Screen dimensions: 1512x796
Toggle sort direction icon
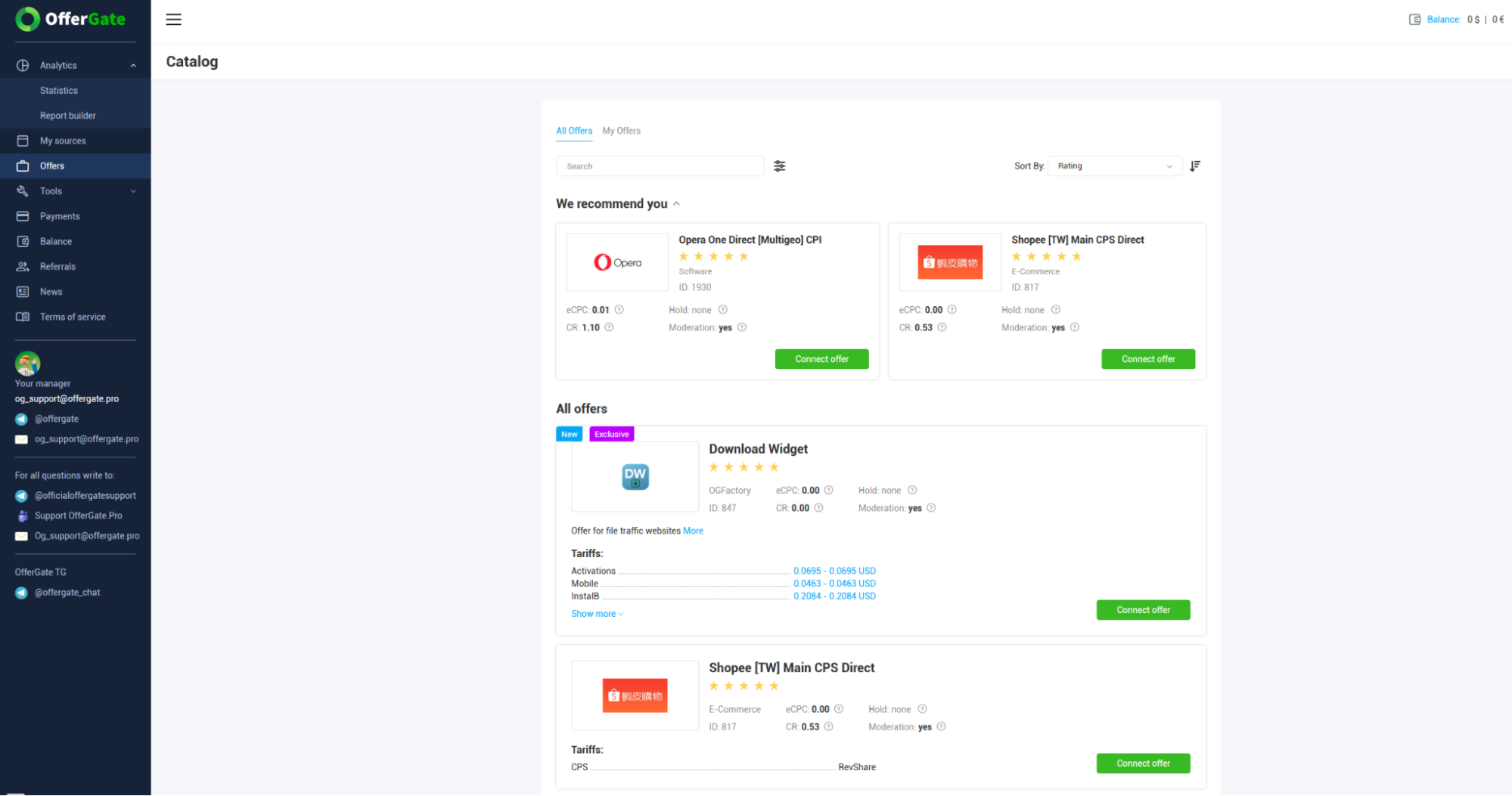pyautogui.click(x=1195, y=166)
